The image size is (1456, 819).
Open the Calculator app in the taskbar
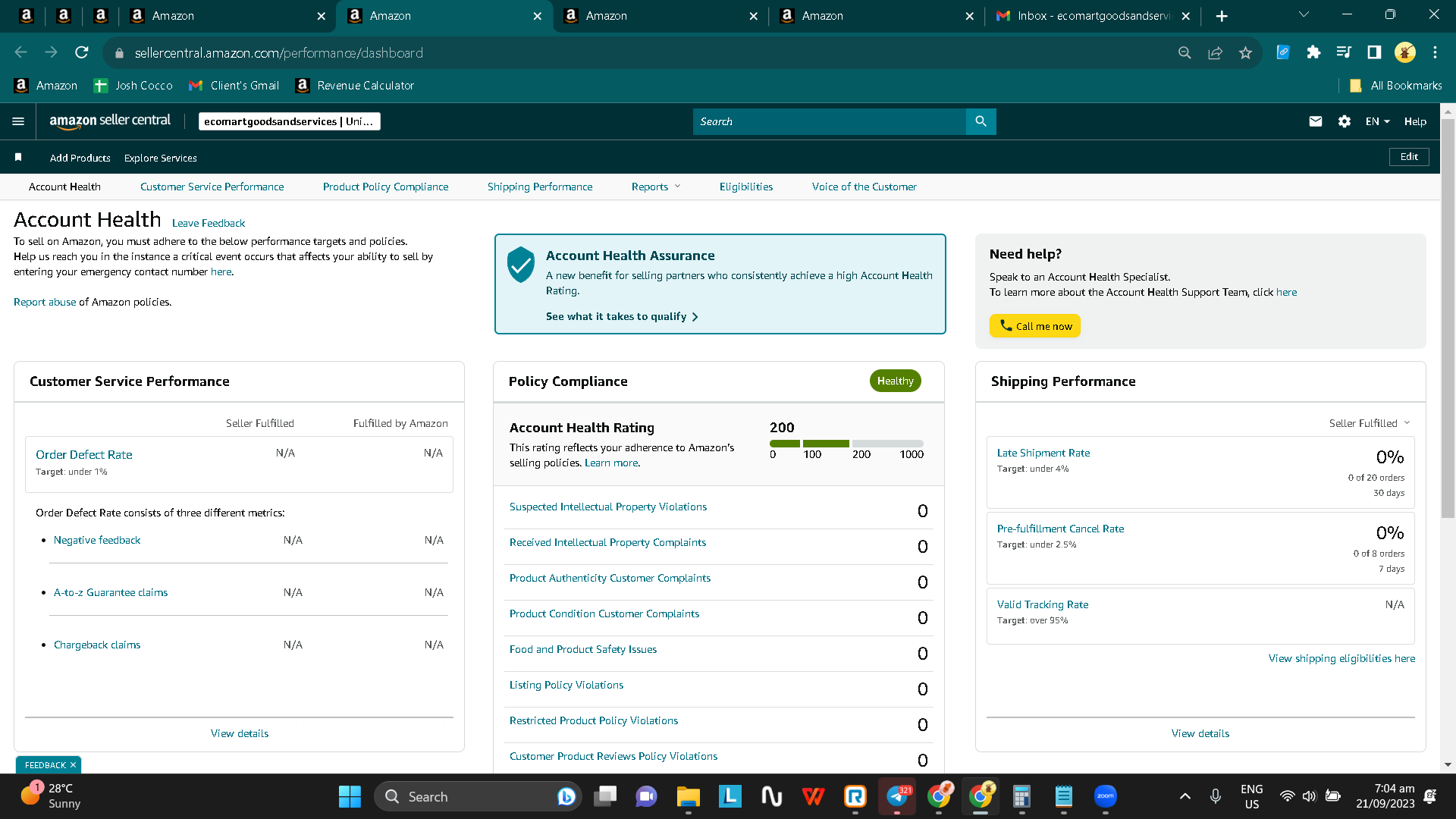(x=1021, y=796)
